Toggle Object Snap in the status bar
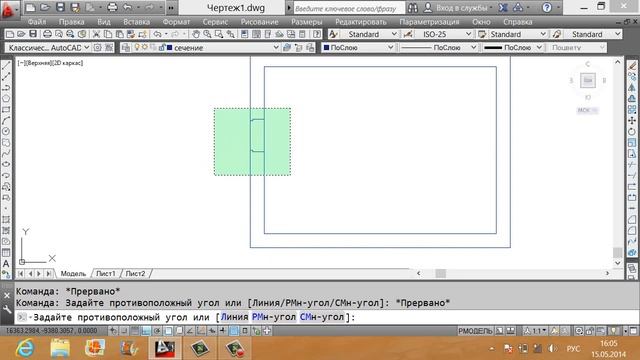The image size is (640, 360). (168, 331)
